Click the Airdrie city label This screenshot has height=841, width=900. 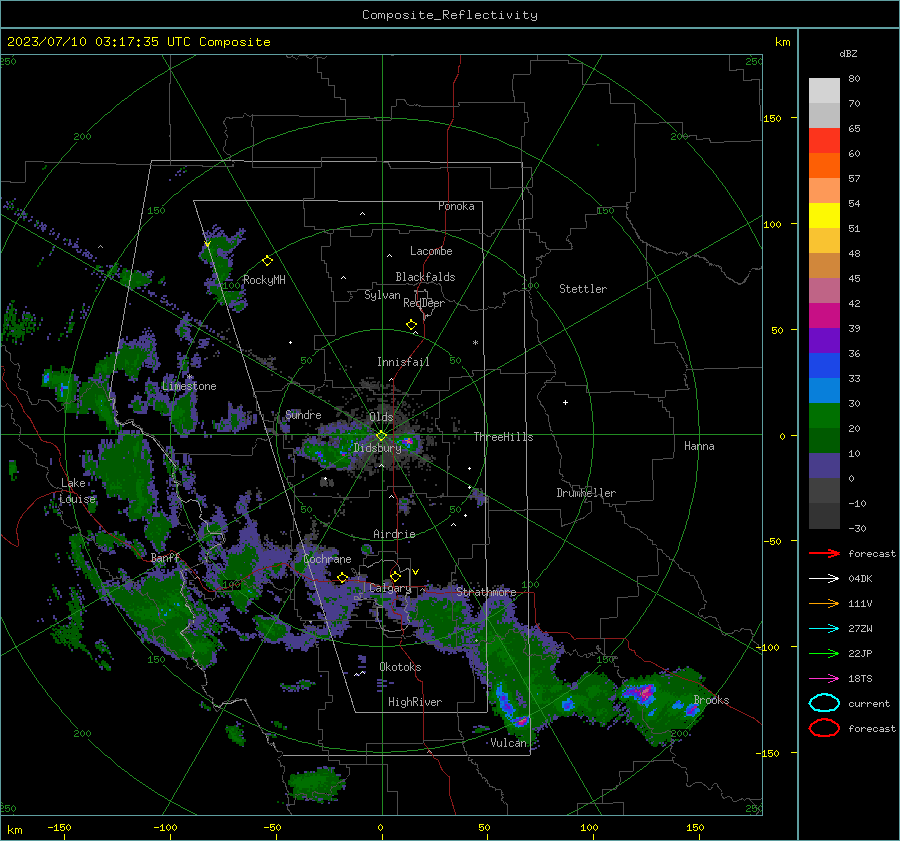tap(394, 534)
